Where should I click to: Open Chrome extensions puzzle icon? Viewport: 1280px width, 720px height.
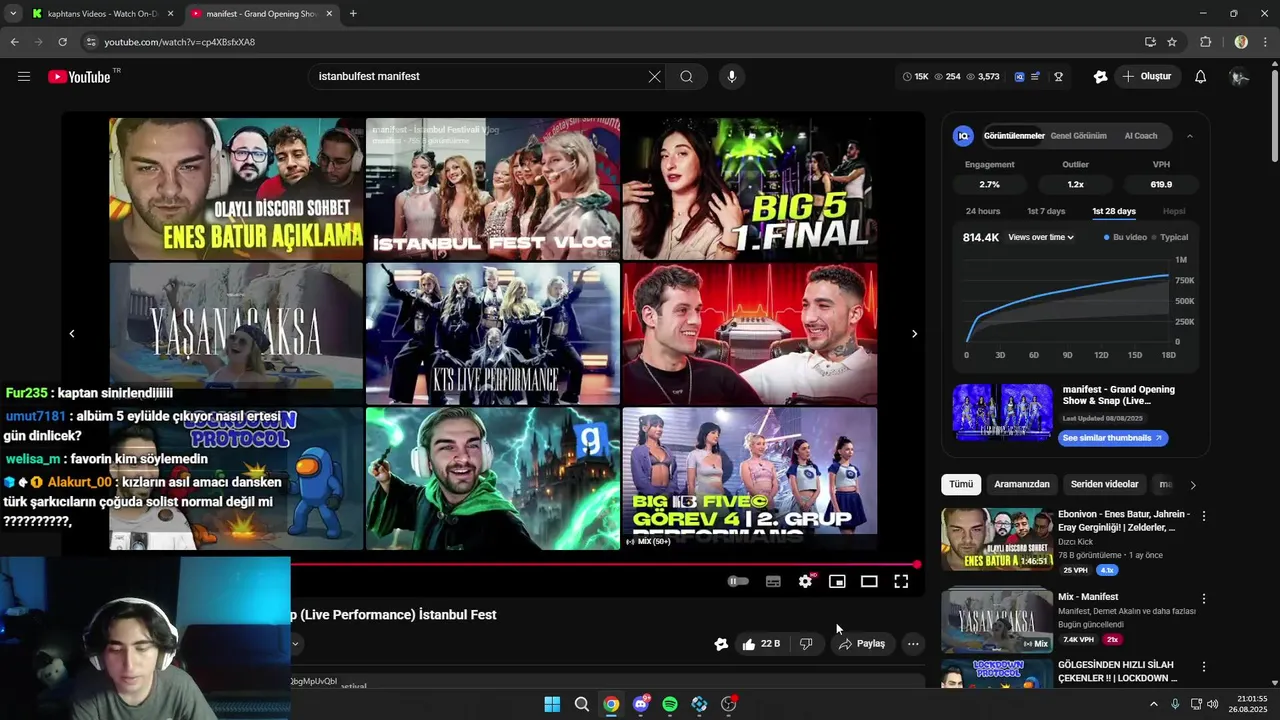(x=1205, y=42)
